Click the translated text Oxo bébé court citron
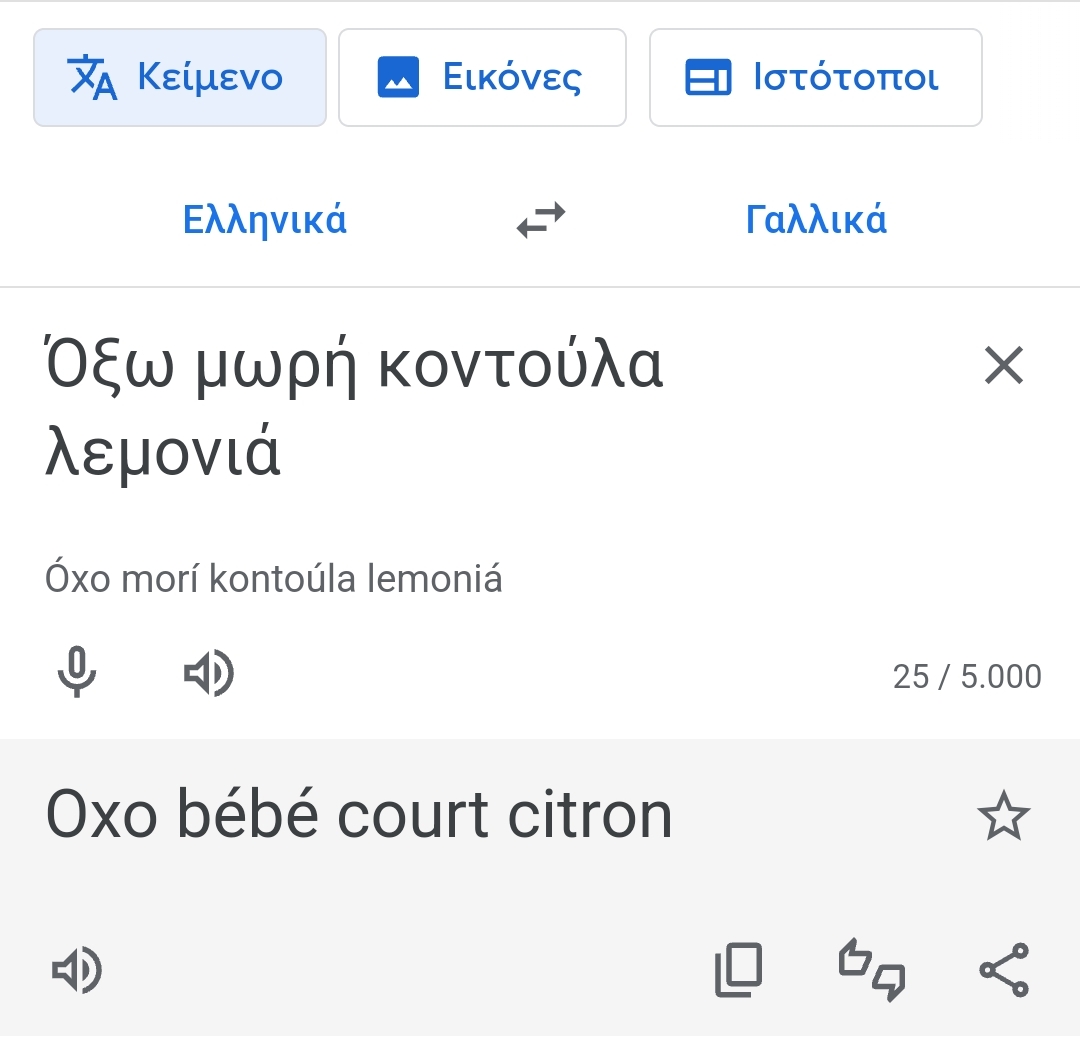Screen dimensions: 1080x1053 tap(359, 816)
